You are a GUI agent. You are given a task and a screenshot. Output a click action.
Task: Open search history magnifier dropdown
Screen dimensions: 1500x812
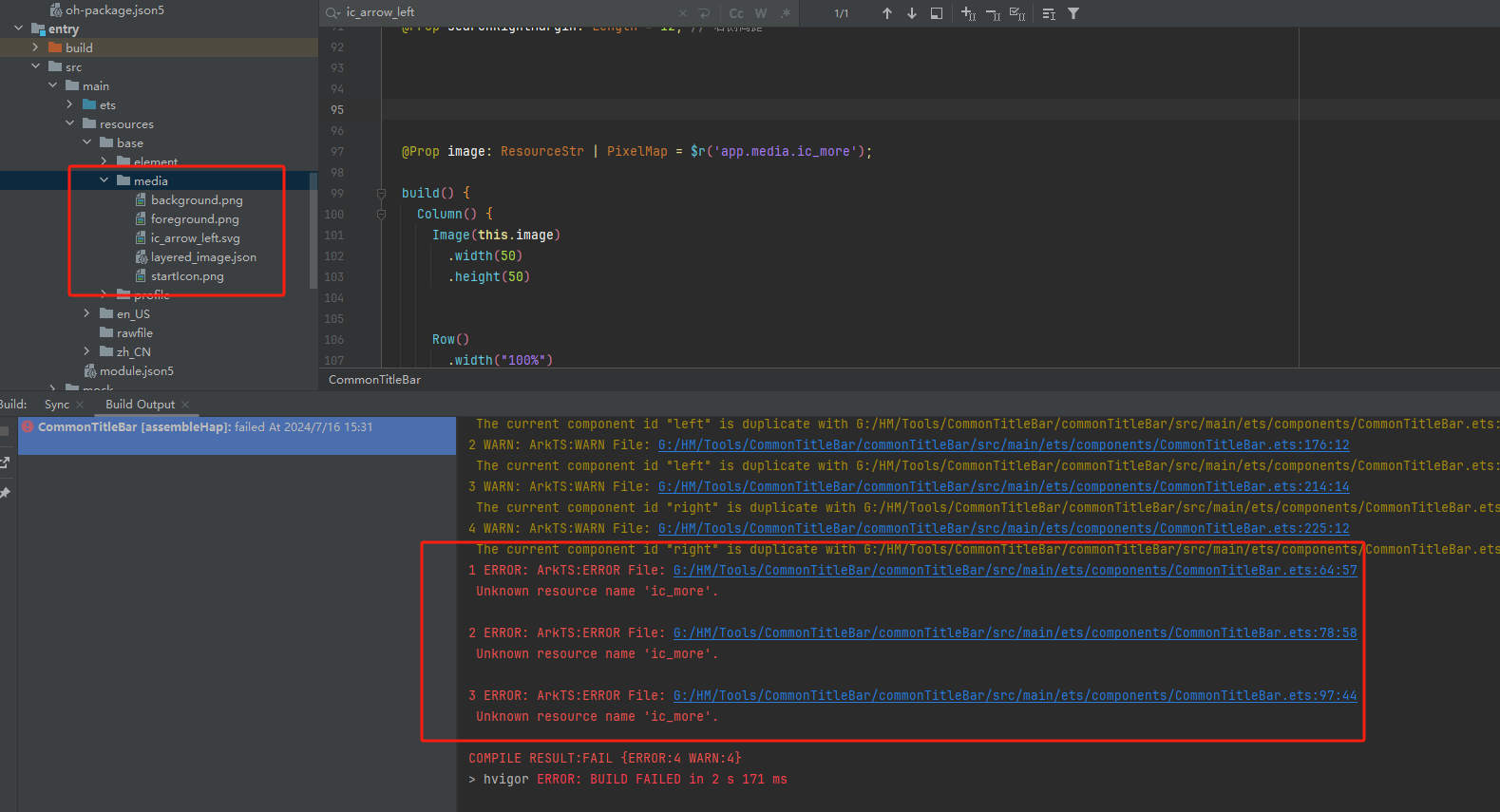[x=332, y=12]
